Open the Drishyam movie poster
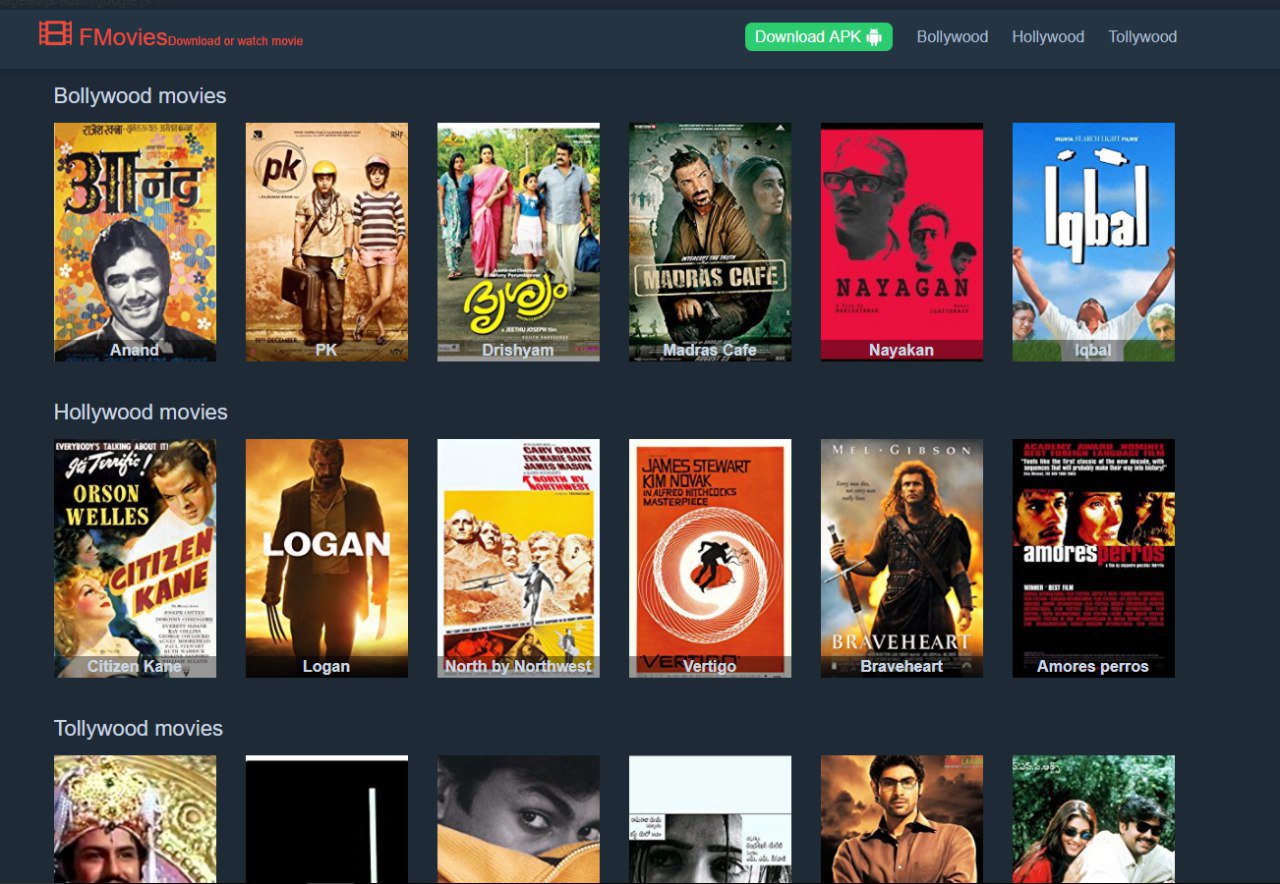This screenshot has height=884, width=1280. point(518,242)
